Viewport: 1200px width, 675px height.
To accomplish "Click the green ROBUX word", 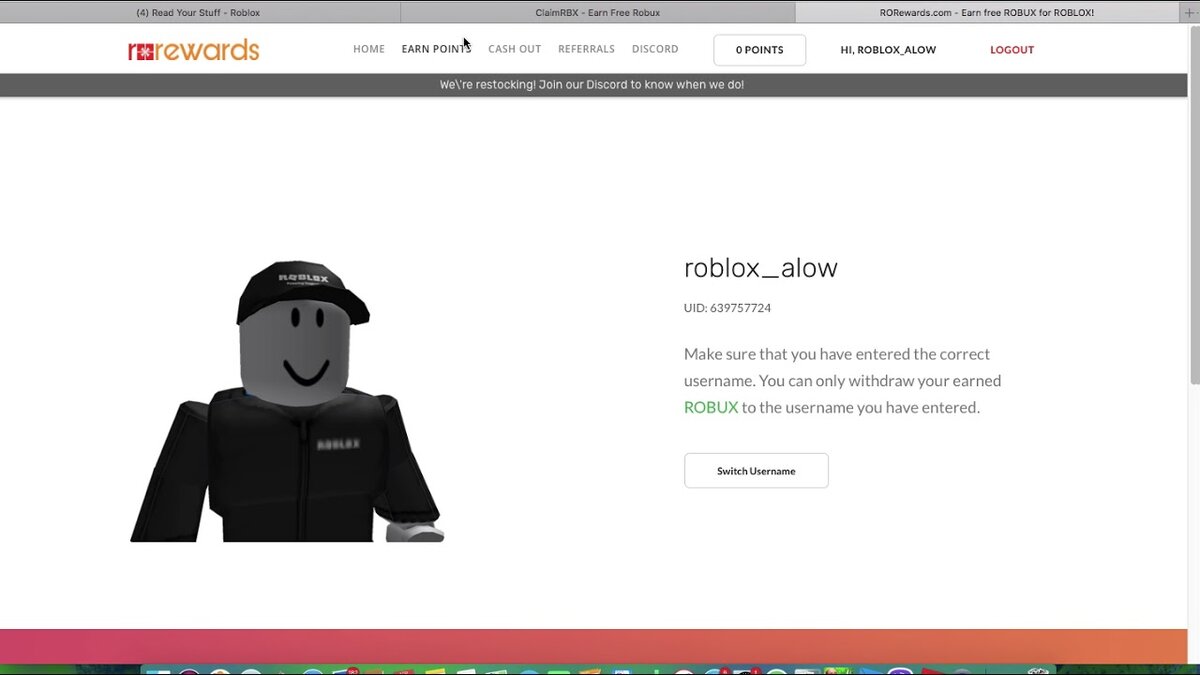I will point(711,408).
